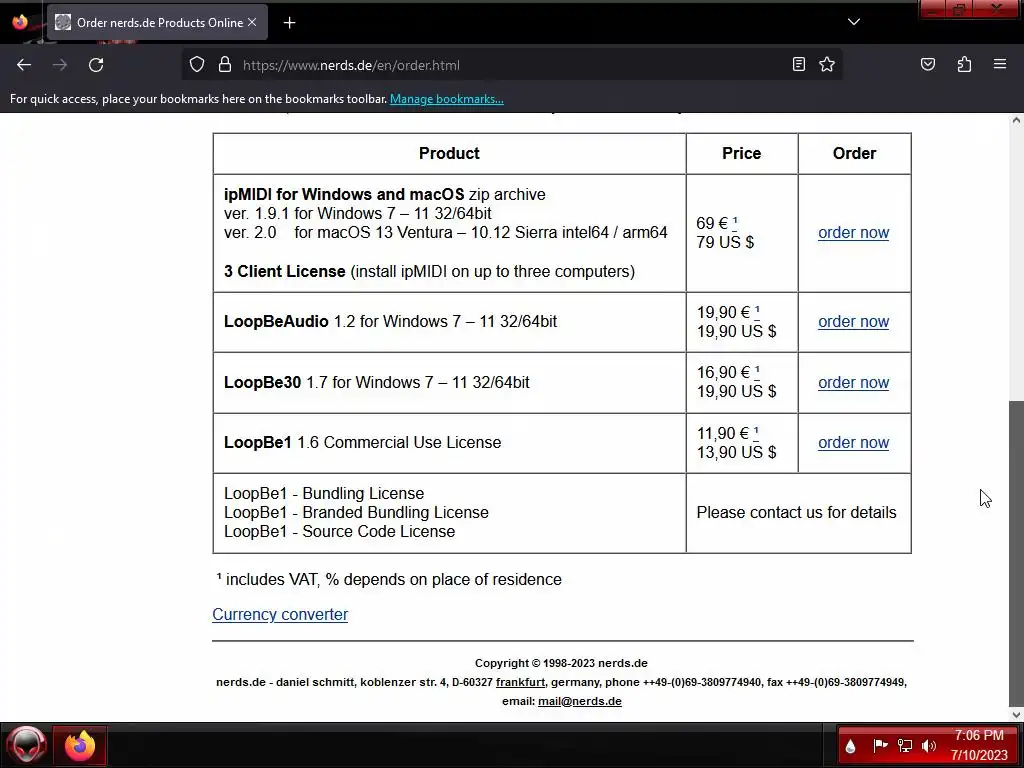Click the Firefox logo in title bar
Viewport: 1024px width, 768px height.
tap(20, 22)
